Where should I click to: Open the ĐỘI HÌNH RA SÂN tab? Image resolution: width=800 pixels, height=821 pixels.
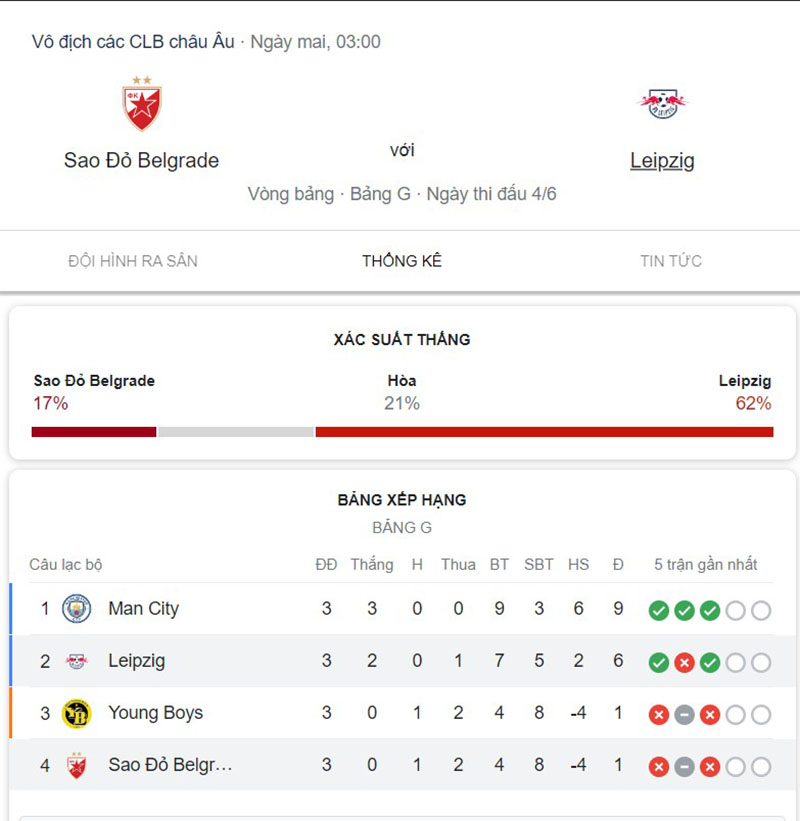tap(133, 261)
